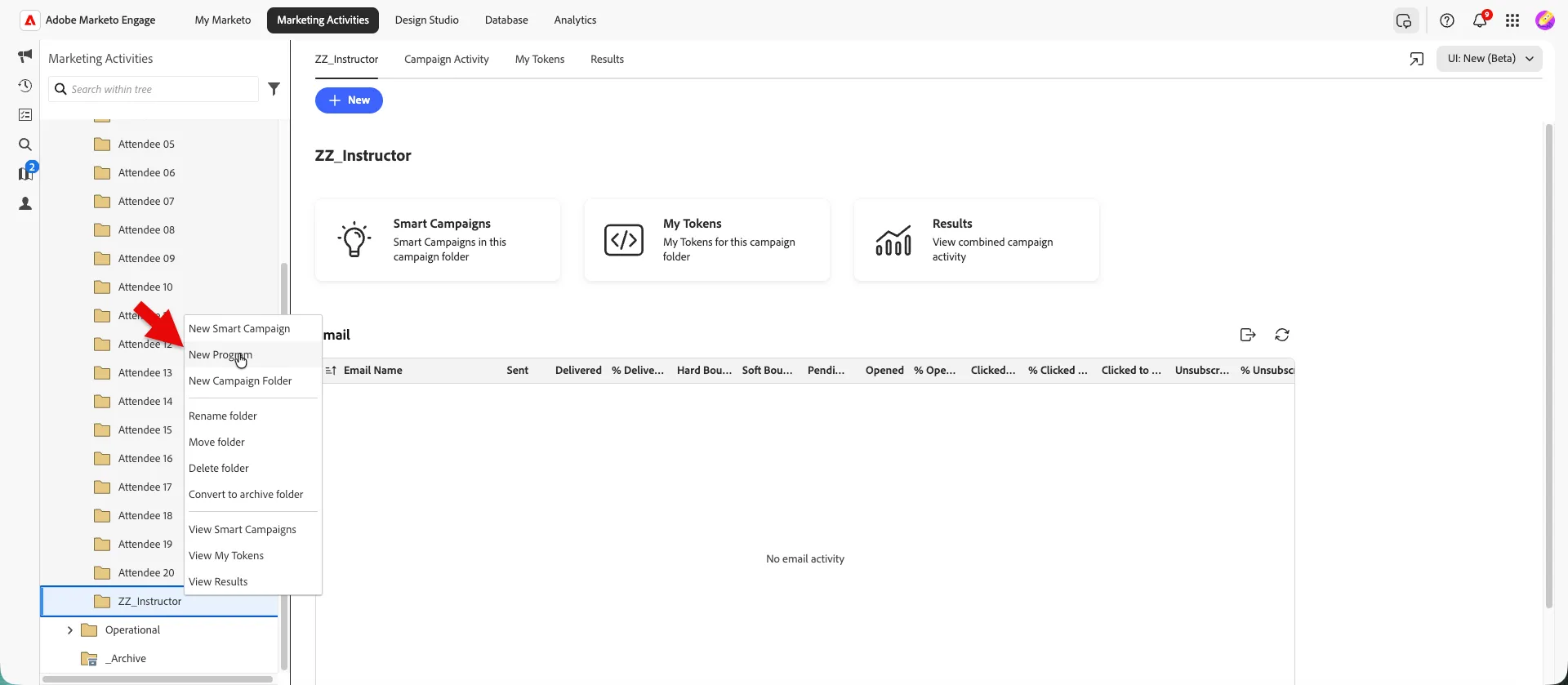Screen dimensions: 1568x685
Task: Select the Attendee 18 folder
Action: pyautogui.click(x=145, y=516)
